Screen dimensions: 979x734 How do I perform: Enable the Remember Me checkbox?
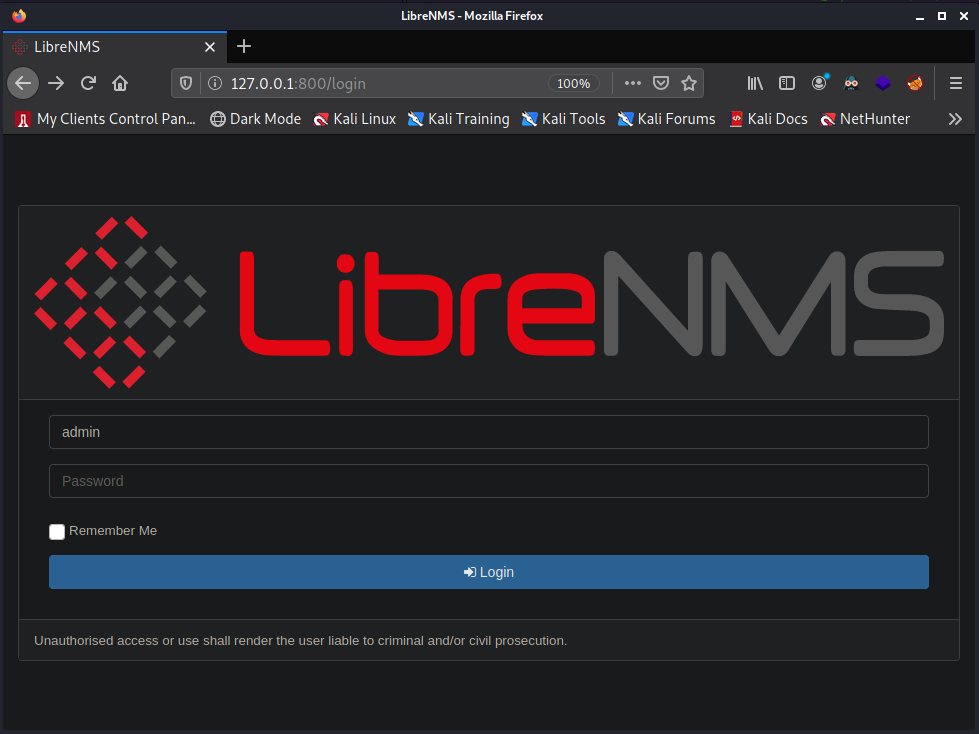(57, 532)
